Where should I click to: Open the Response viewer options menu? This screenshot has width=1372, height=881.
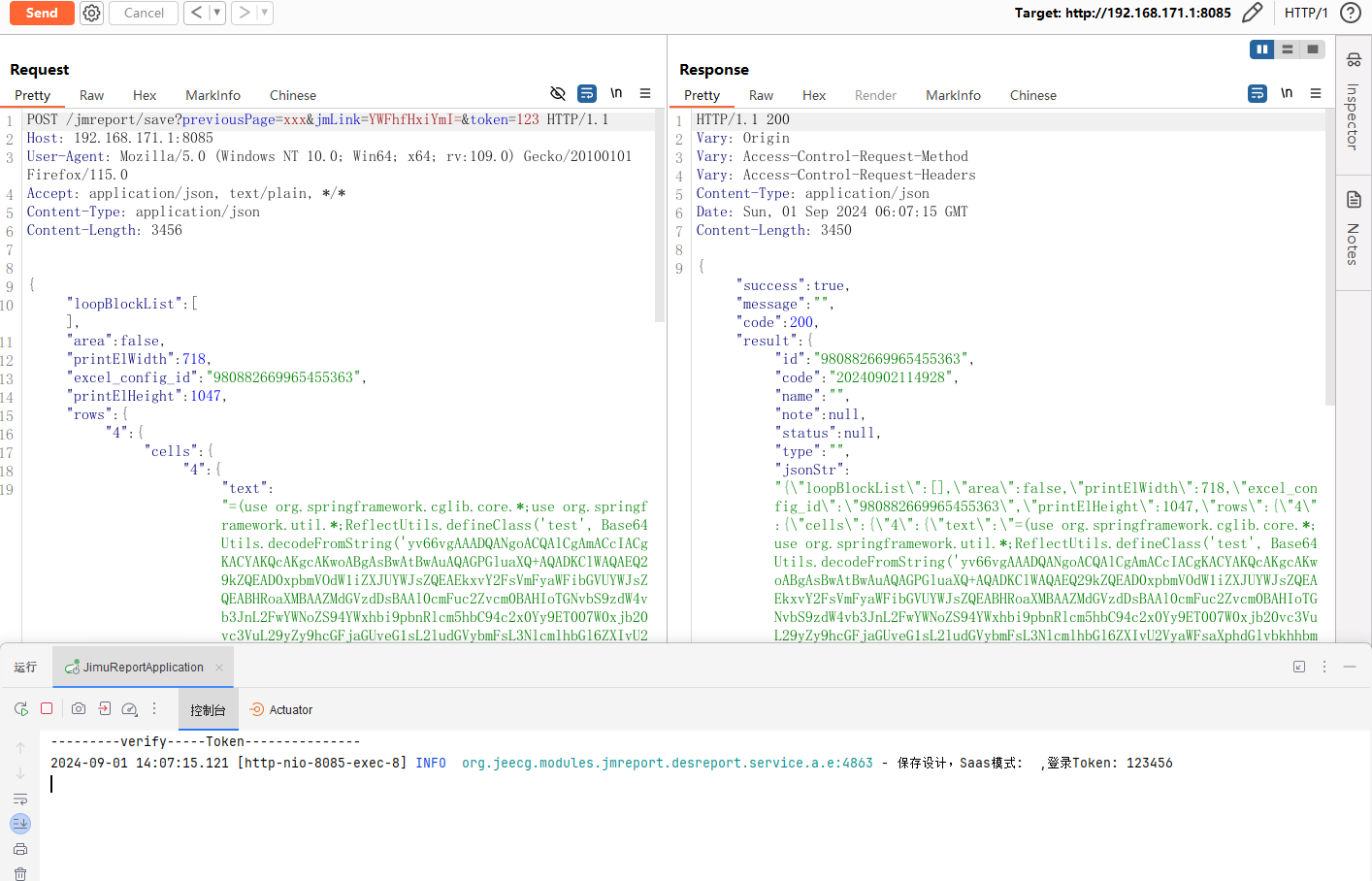tap(1316, 93)
